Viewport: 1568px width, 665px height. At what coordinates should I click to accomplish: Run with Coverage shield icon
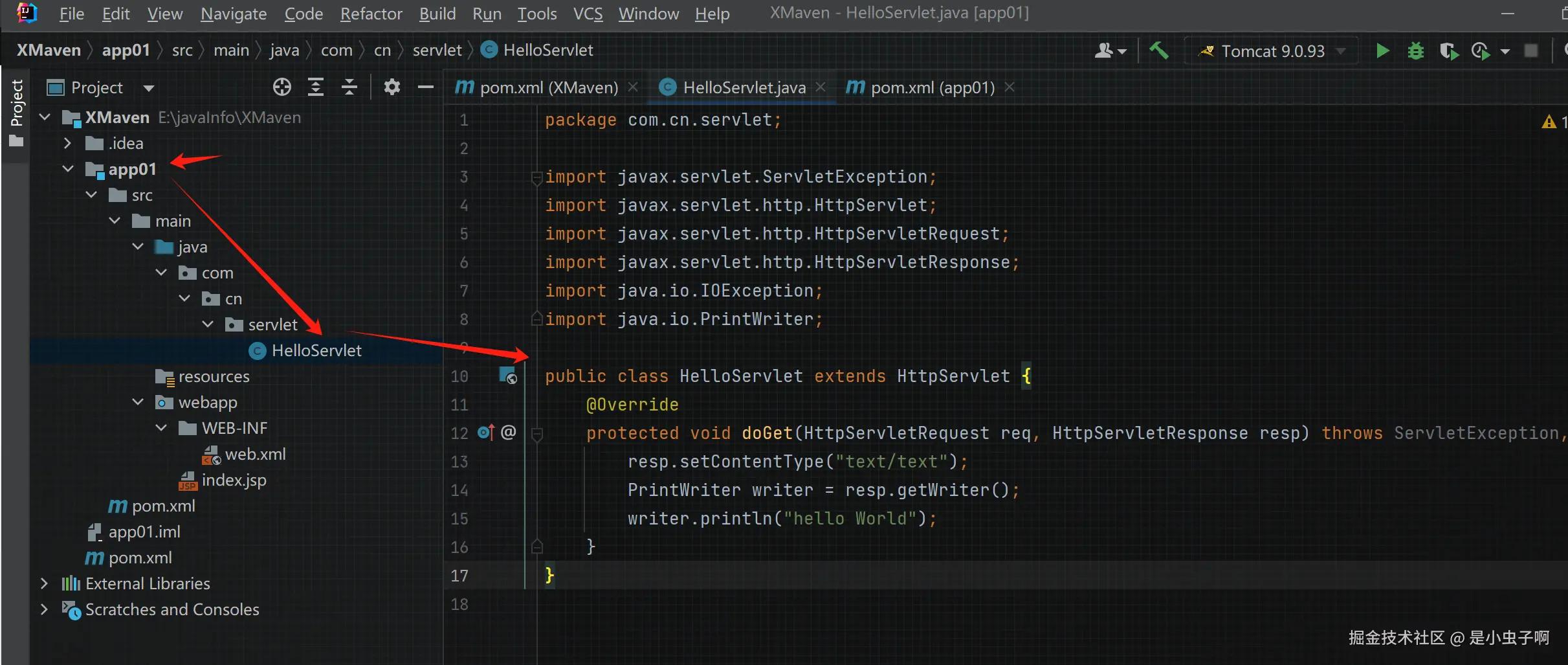click(x=1448, y=51)
